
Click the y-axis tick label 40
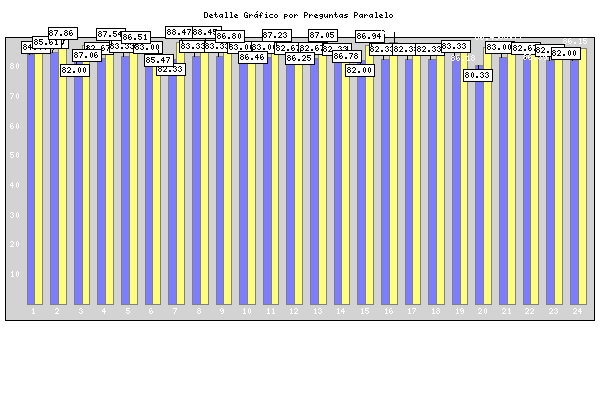point(15,185)
